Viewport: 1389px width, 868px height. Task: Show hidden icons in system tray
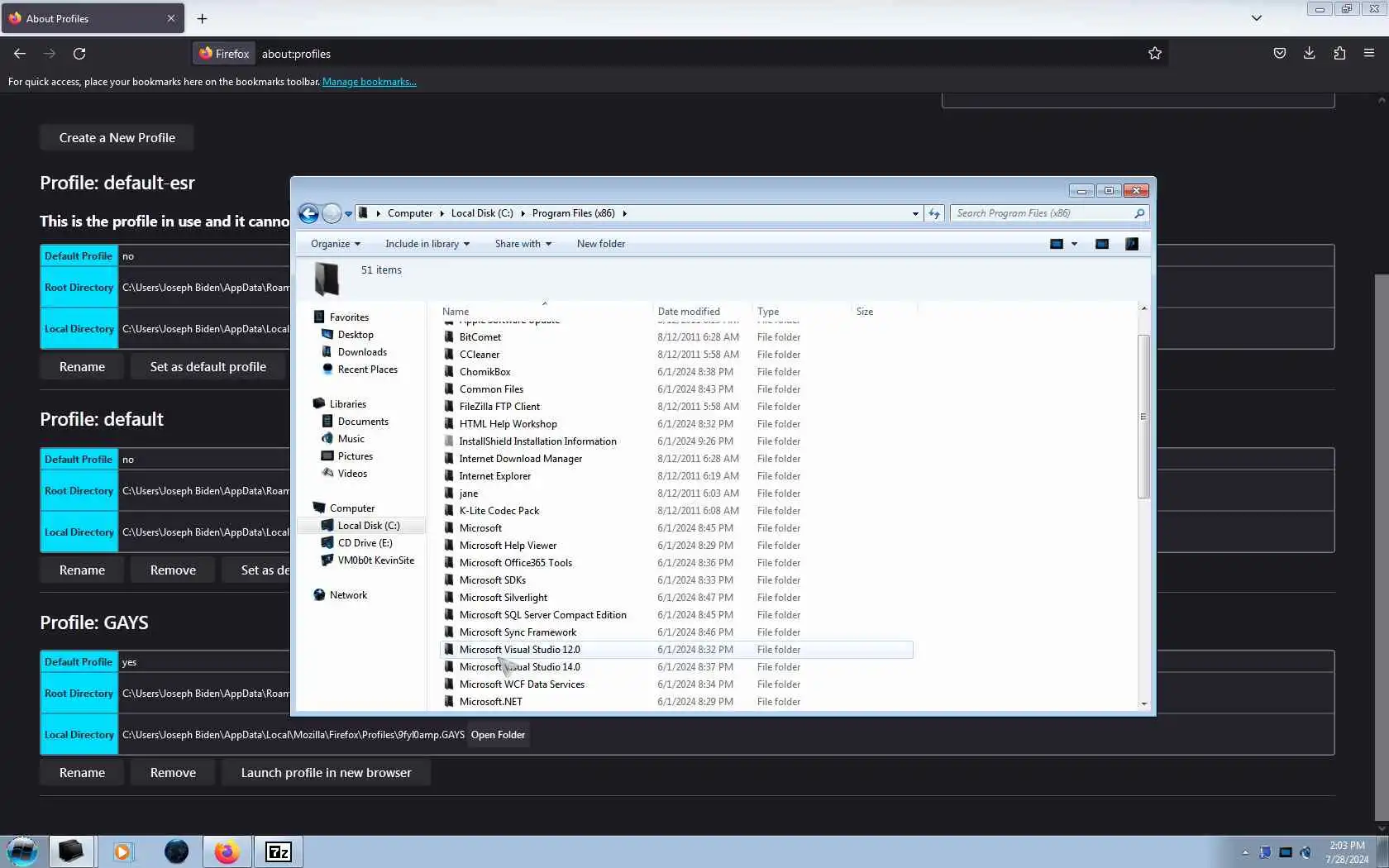1245,852
